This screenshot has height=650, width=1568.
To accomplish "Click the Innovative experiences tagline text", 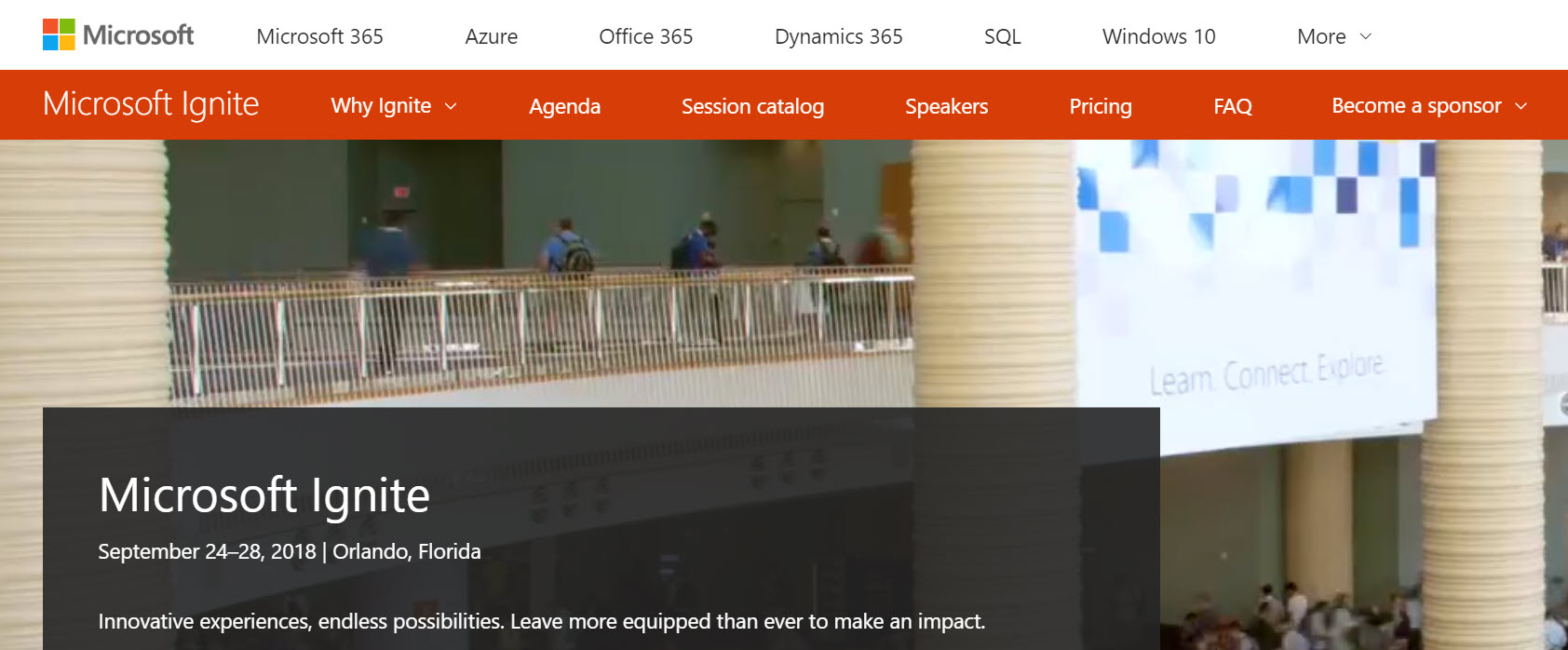I will tap(541, 622).
